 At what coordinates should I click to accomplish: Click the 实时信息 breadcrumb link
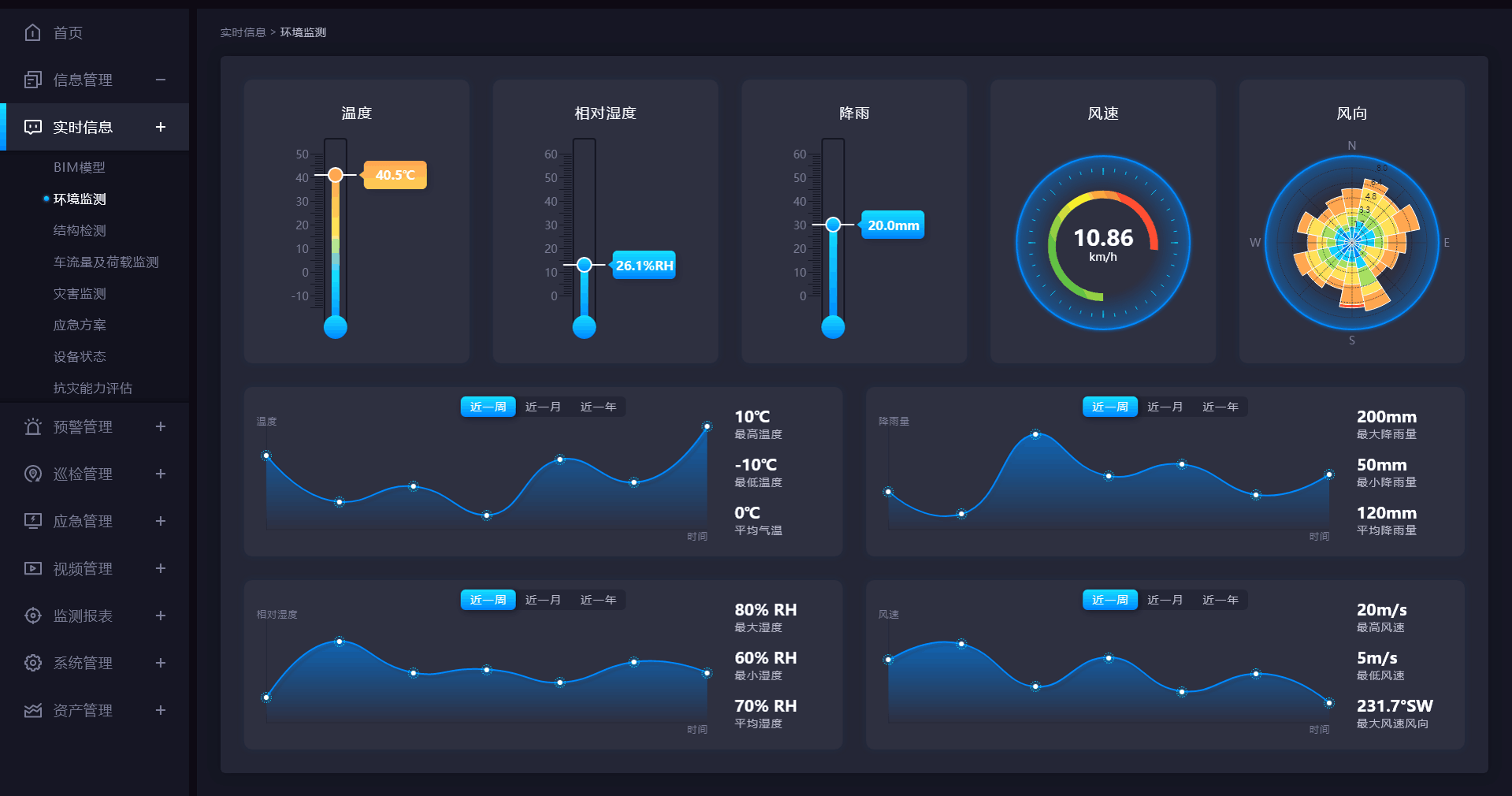[x=243, y=32]
